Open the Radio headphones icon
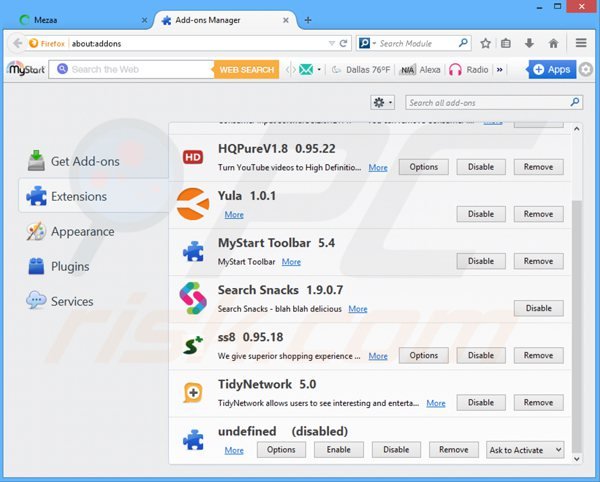The image size is (600, 482). click(x=455, y=70)
